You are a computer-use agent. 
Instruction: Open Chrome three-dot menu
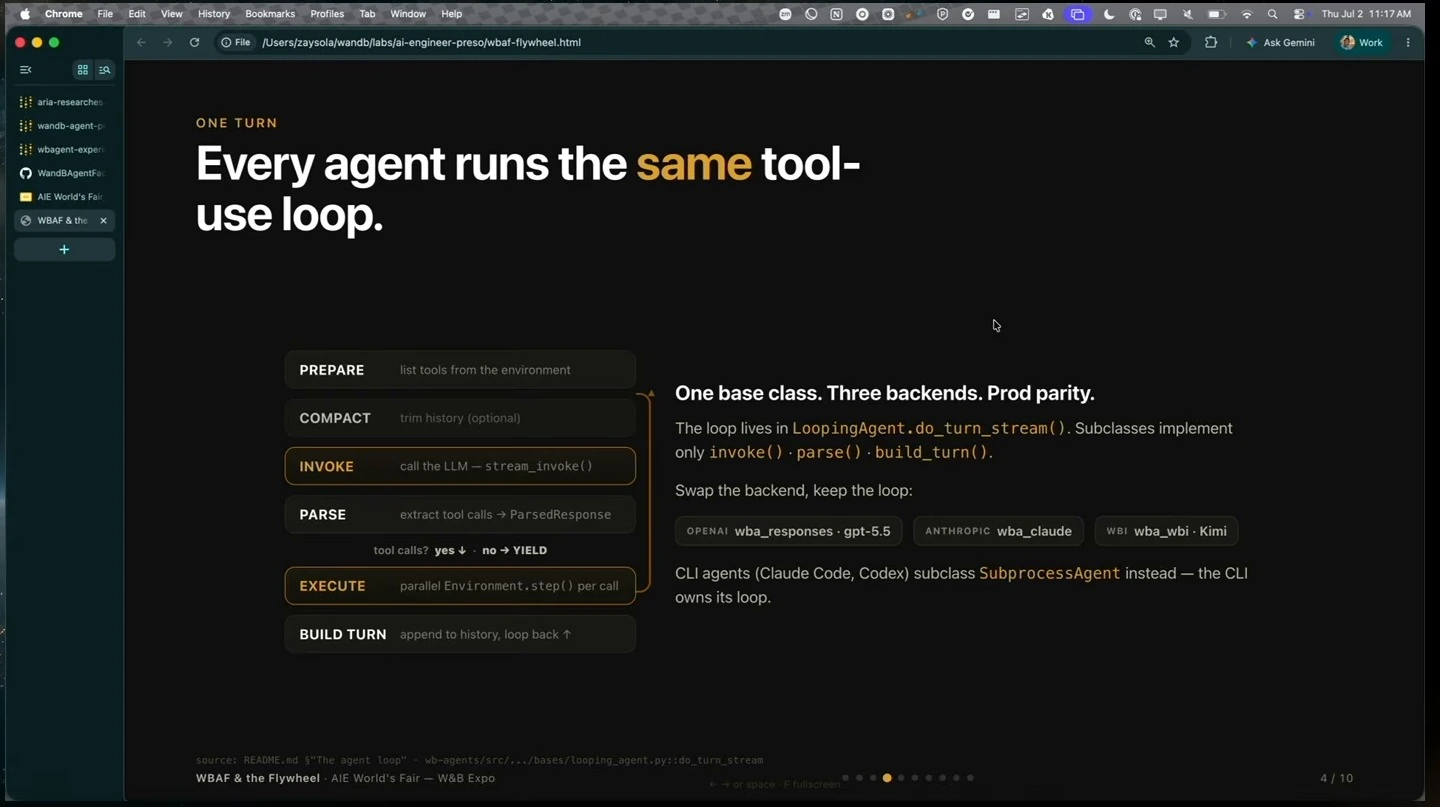click(1408, 42)
